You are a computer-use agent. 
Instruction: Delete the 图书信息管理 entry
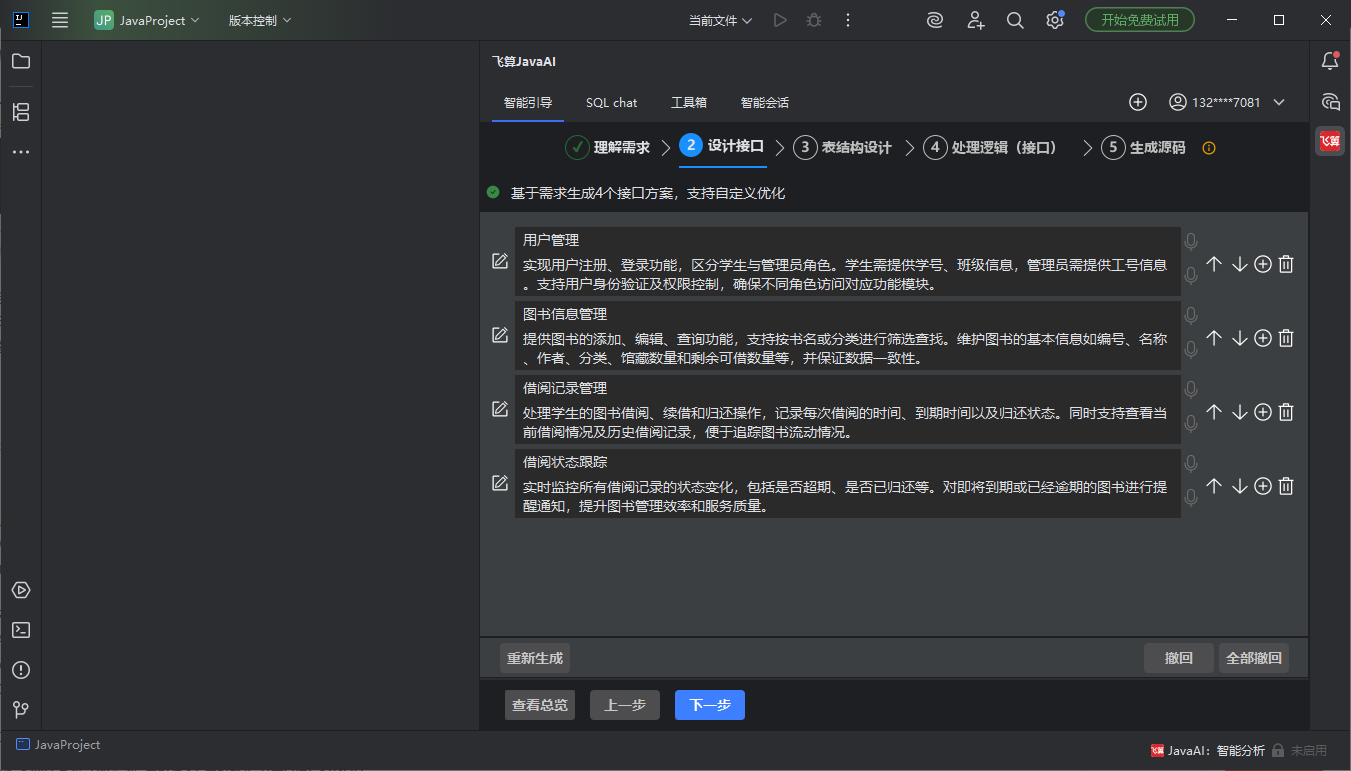[1287, 338]
